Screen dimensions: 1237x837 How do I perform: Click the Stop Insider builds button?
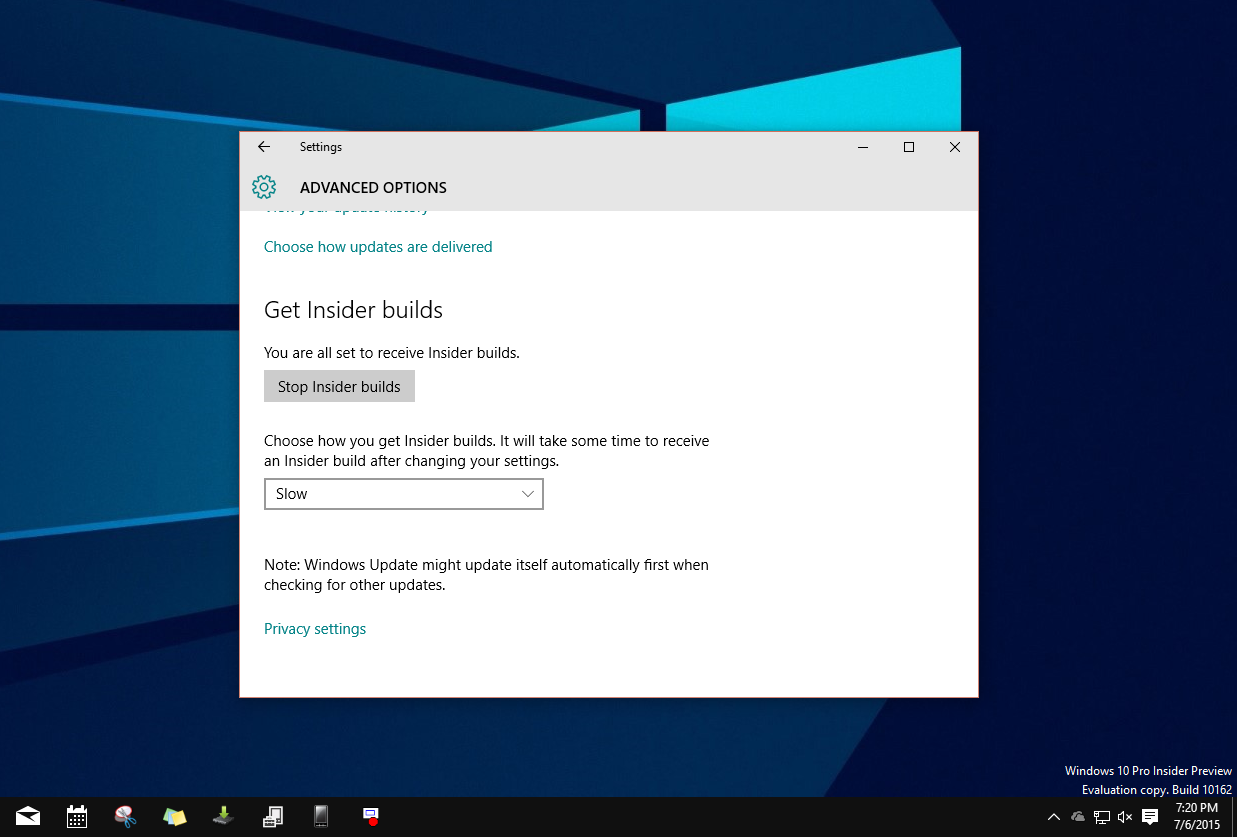[x=339, y=387]
